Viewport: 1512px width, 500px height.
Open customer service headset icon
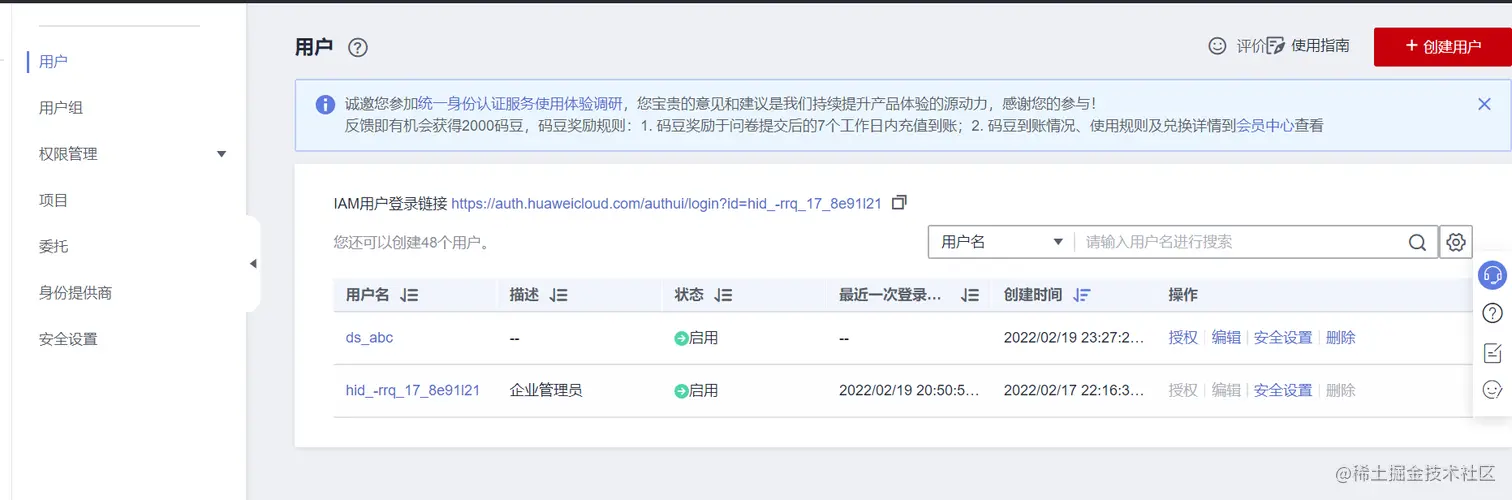(x=1492, y=275)
